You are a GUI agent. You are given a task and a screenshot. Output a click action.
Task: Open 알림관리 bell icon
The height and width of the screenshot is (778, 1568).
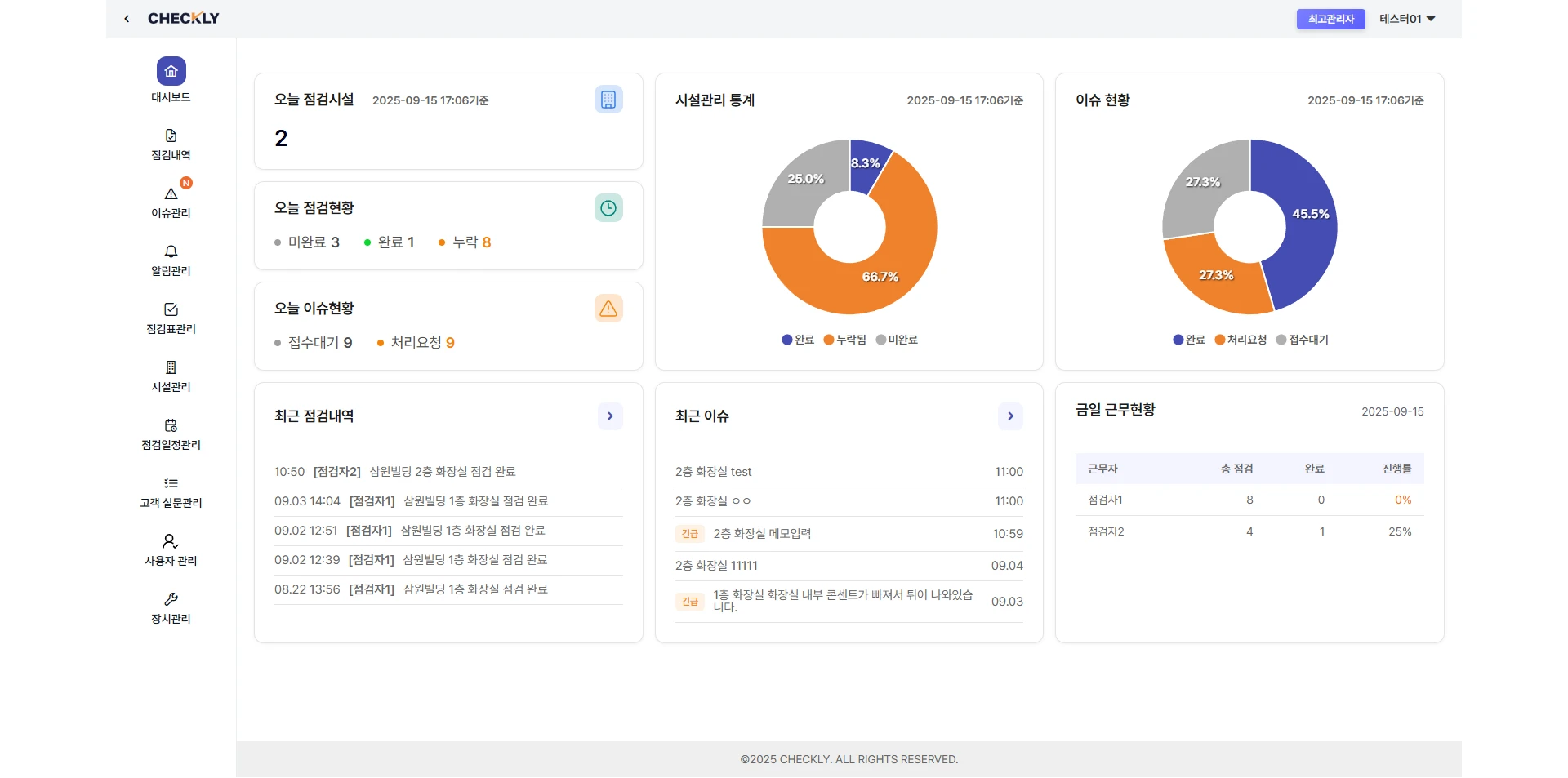click(x=171, y=251)
